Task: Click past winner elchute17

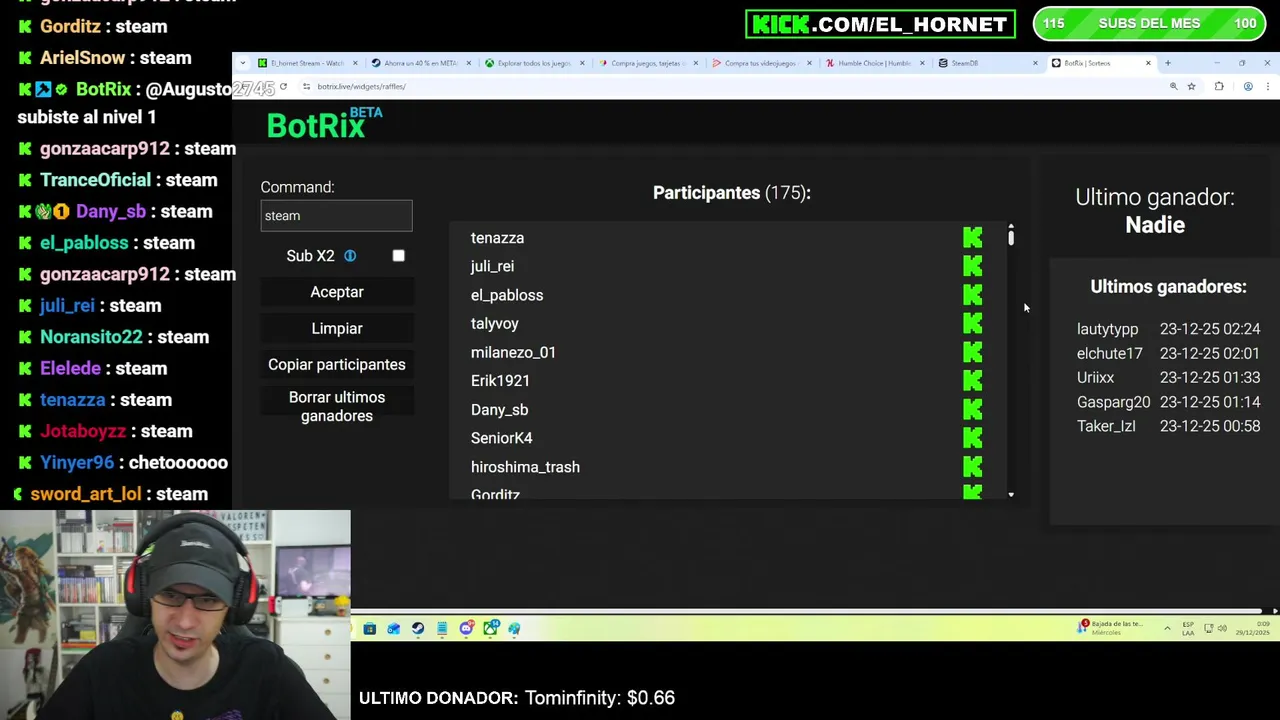Action: [1109, 353]
